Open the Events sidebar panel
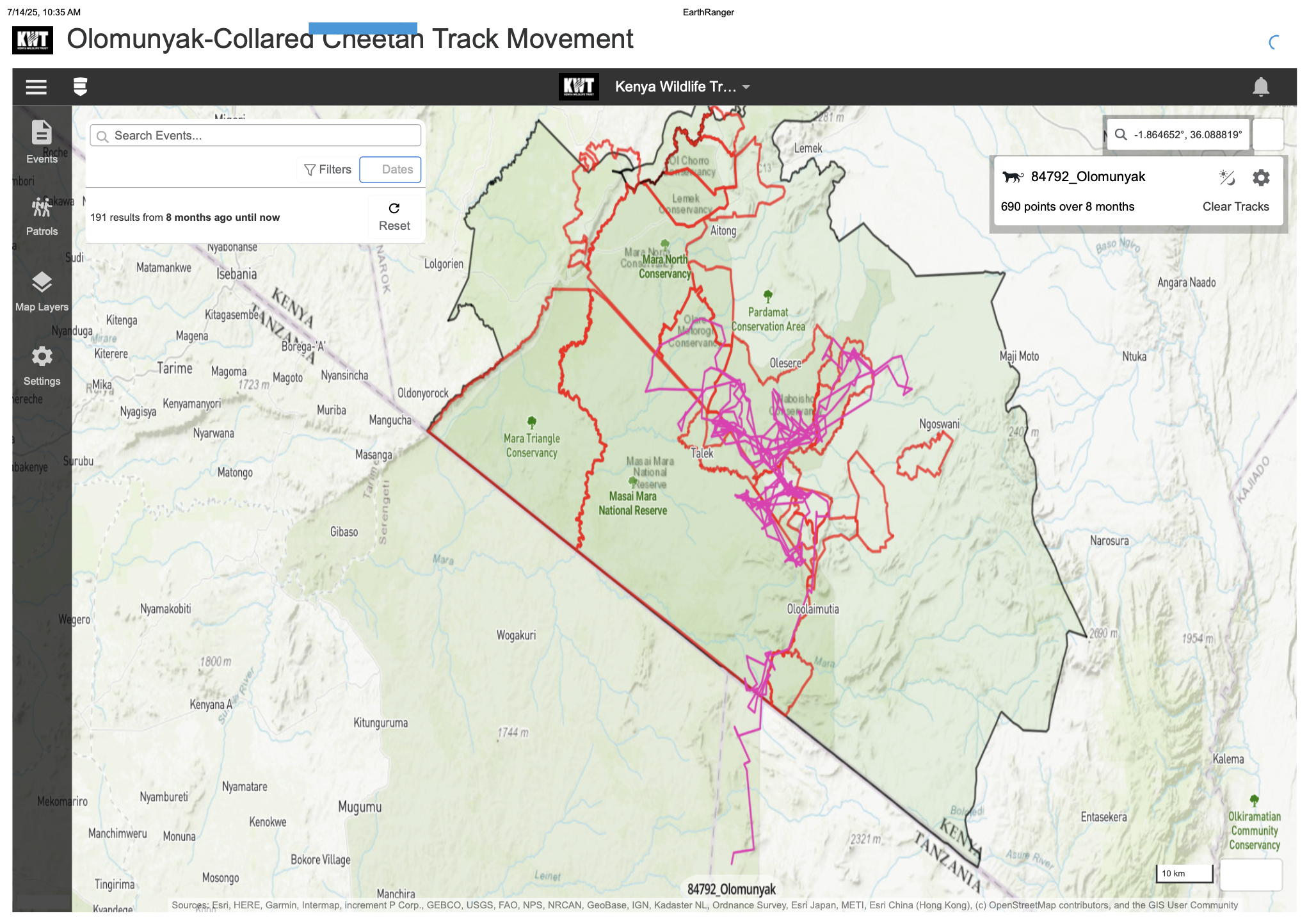 pyautogui.click(x=42, y=141)
